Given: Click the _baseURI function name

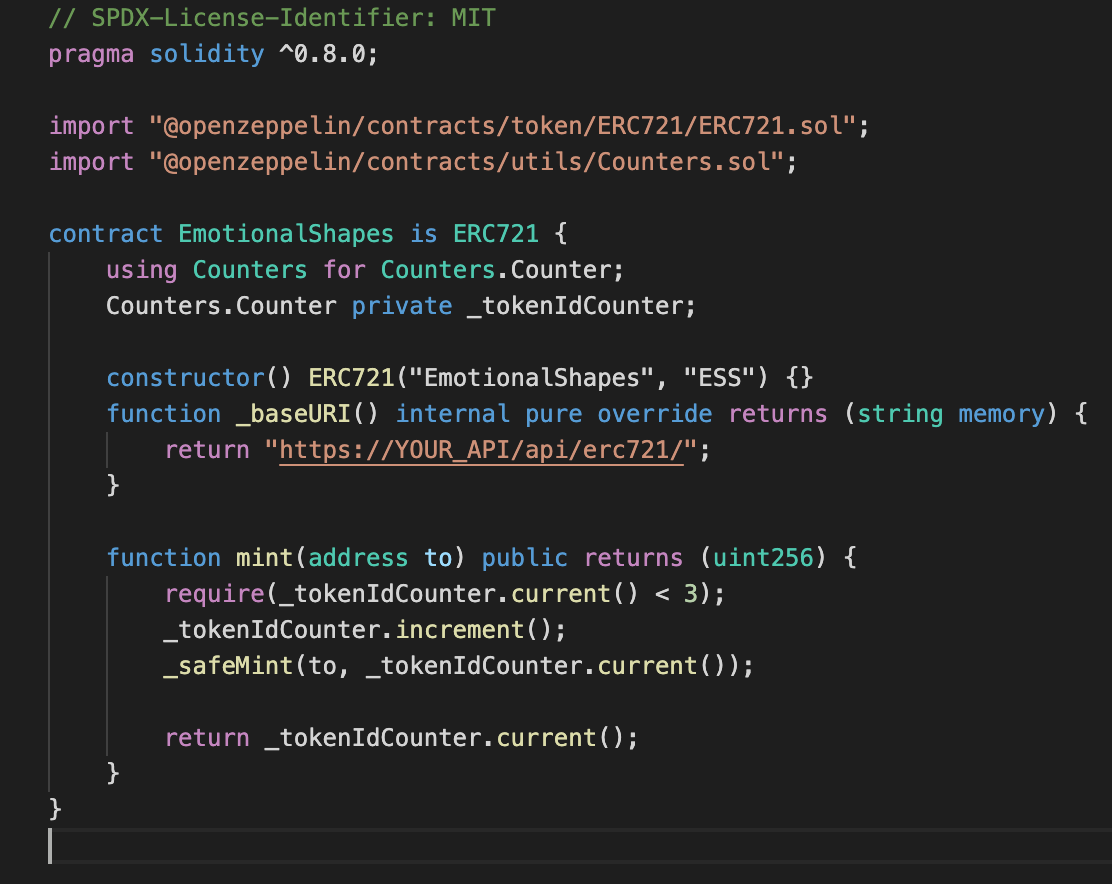Looking at the screenshot, I should tap(293, 413).
